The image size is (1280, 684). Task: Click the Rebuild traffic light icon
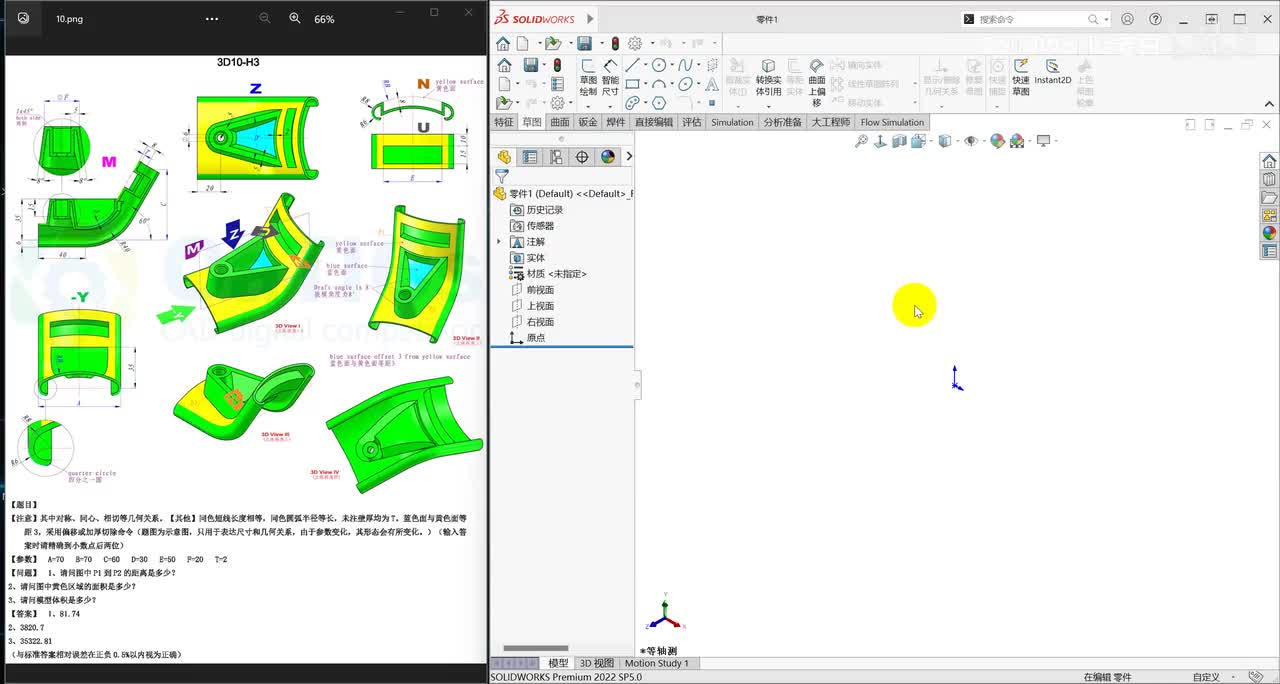coord(615,43)
